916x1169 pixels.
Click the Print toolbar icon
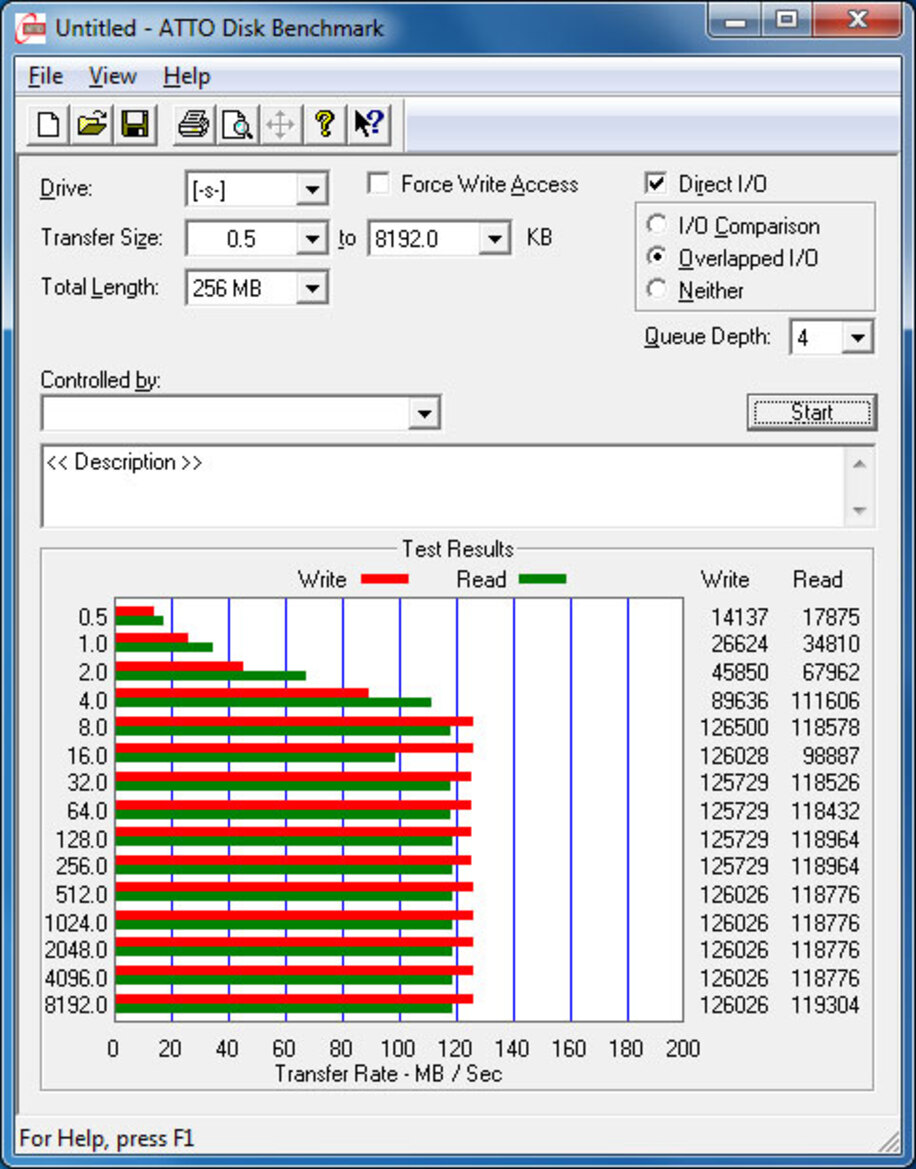pyautogui.click(x=194, y=124)
